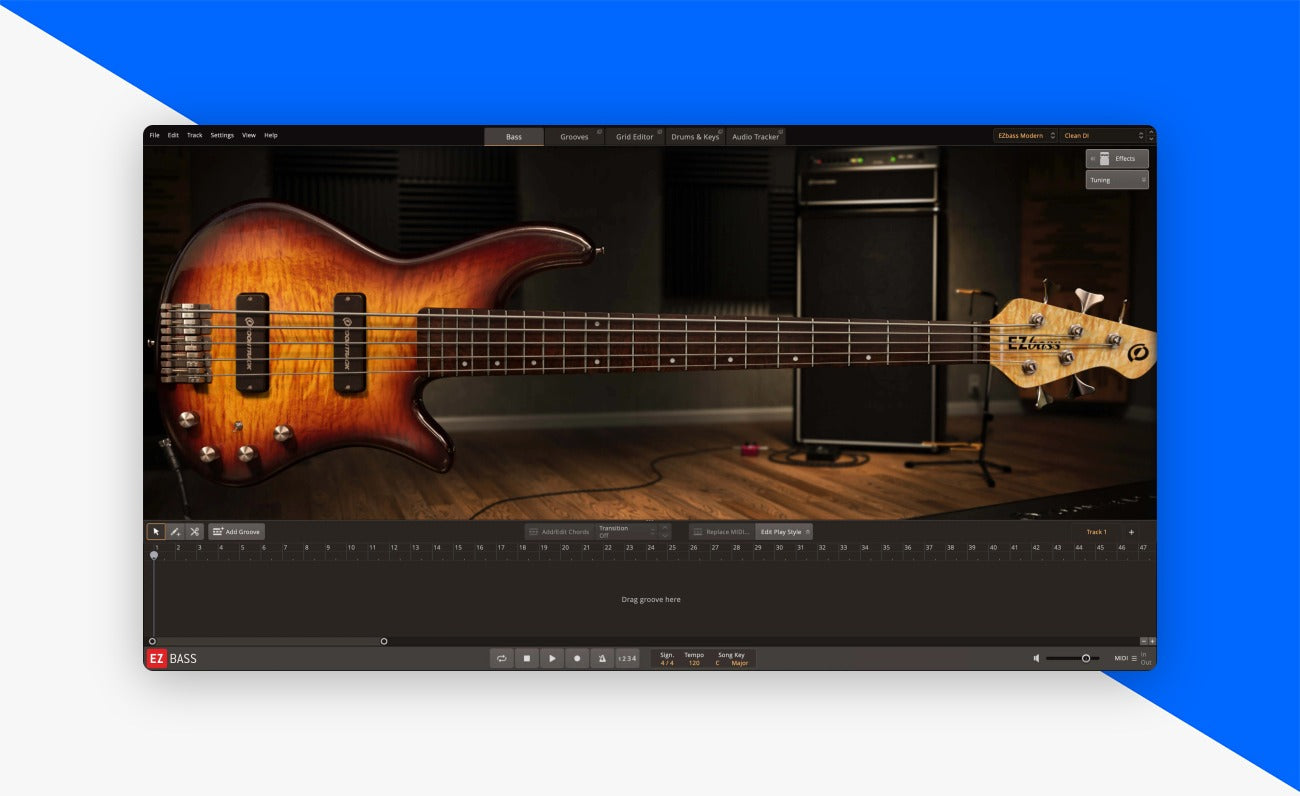Click the Replace MIDI button
Viewport: 1300px width, 796px height.
pyautogui.click(x=721, y=532)
